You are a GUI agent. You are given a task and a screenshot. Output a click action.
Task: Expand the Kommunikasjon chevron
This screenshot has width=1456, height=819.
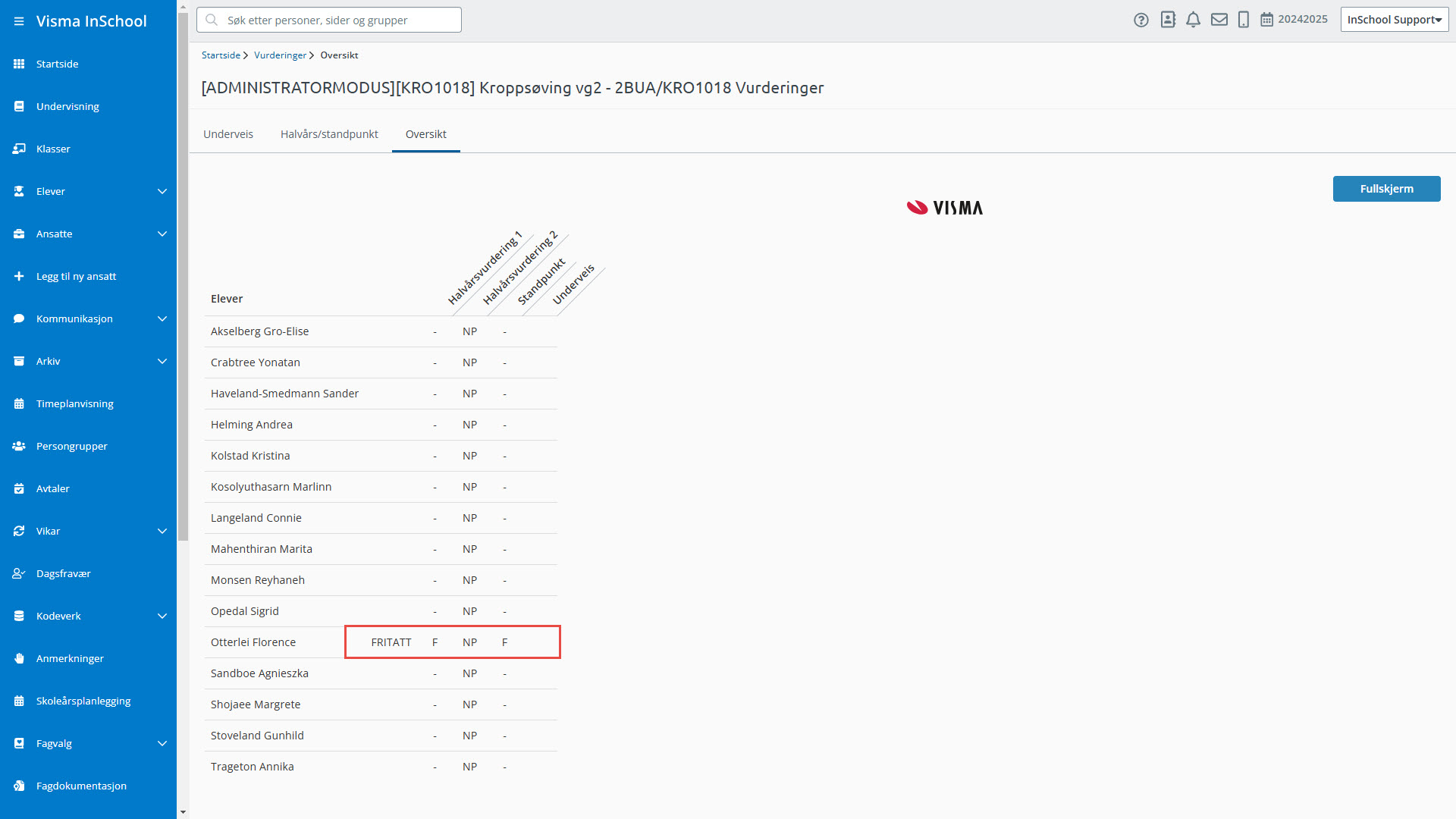click(x=162, y=318)
